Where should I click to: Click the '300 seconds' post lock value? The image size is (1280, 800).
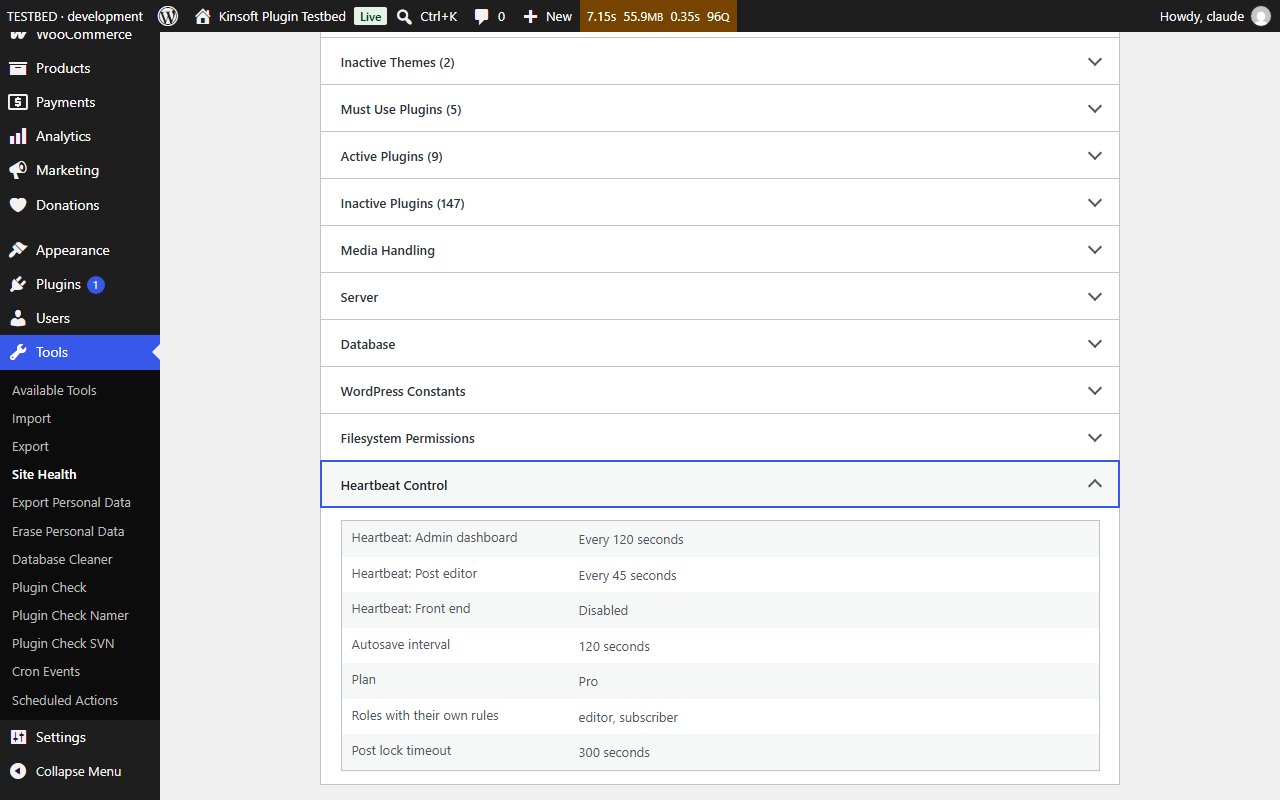614,752
